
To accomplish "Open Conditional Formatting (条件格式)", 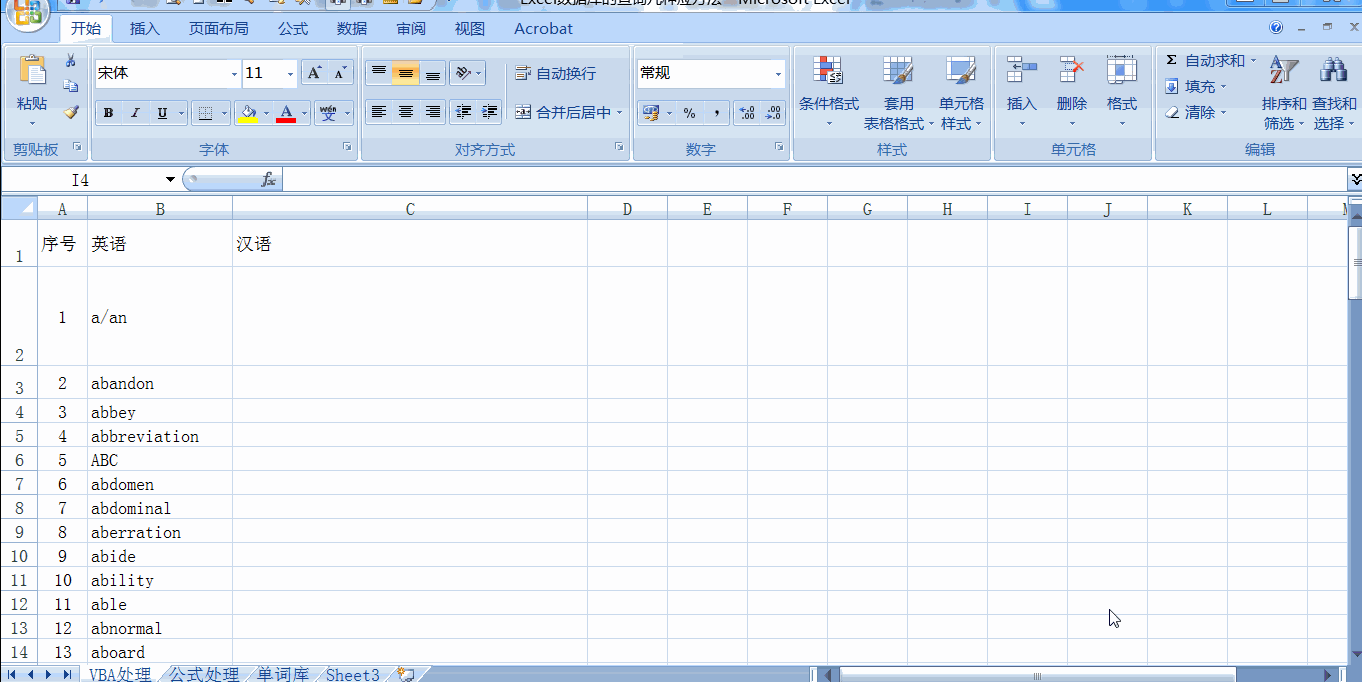I will click(x=829, y=93).
